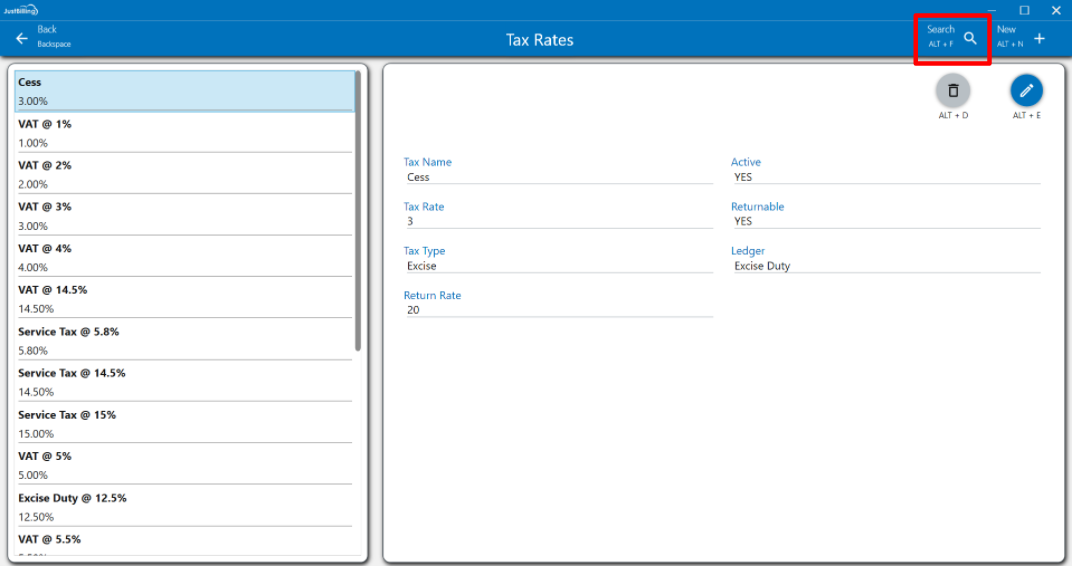Viewport: 1072px width, 569px height.
Task: Click the tax list vertical scrollbar
Action: [358, 210]
